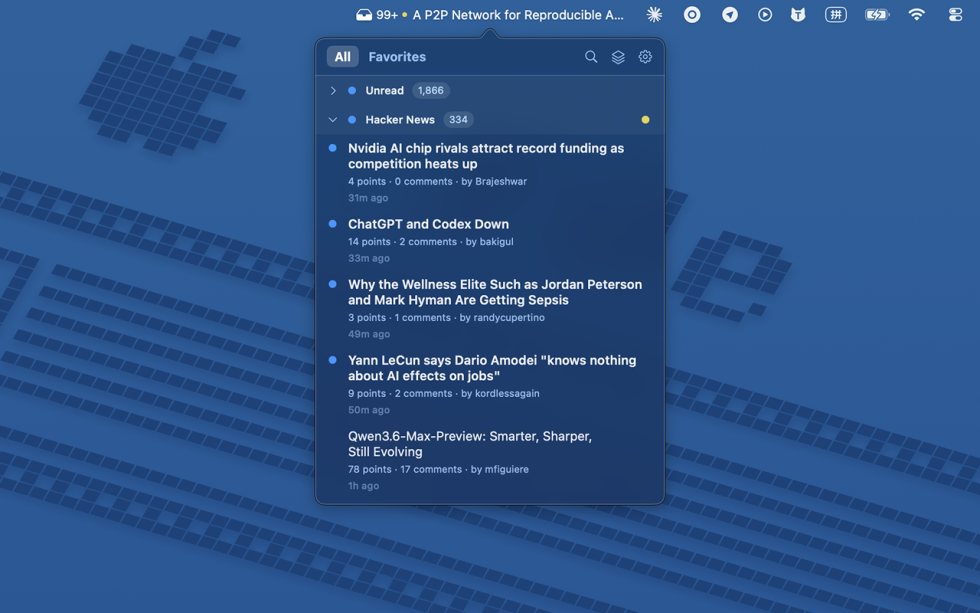
Task: Open the search icon in feed popup
Action: pos(591,57)
